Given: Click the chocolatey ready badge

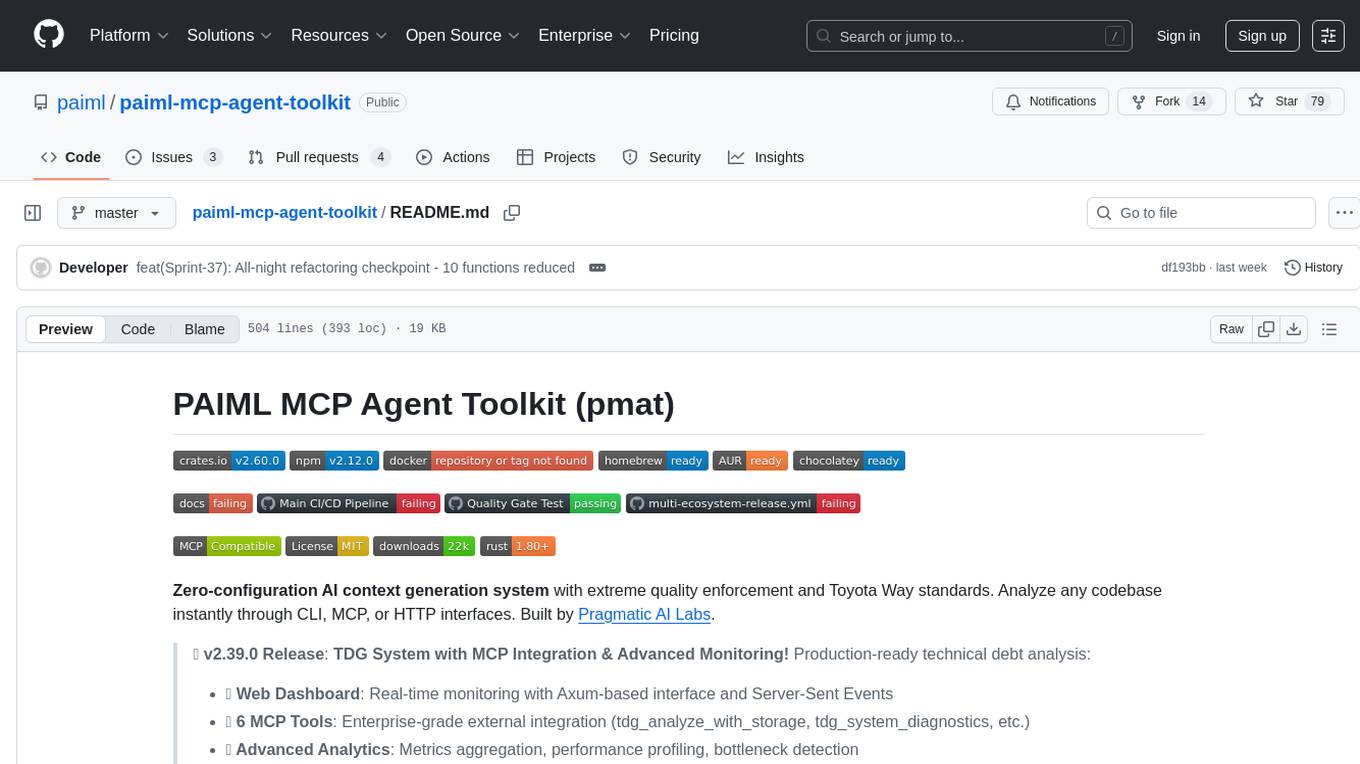Looking at the screenshot, I should tap(849, 461).
